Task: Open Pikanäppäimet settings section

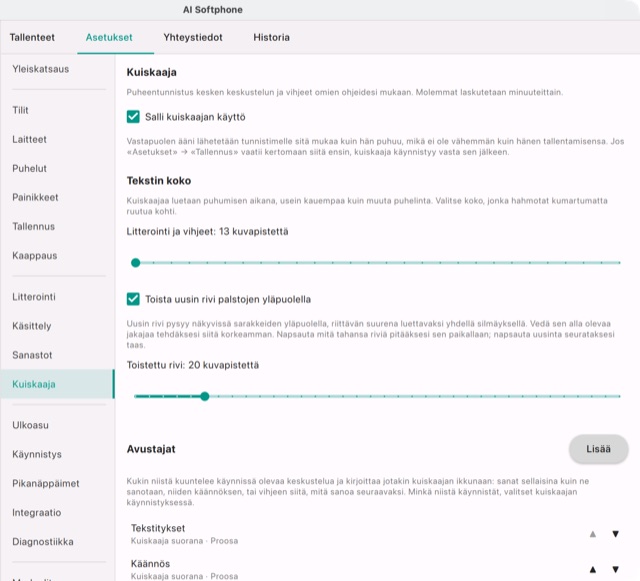Action: [57, 483]
